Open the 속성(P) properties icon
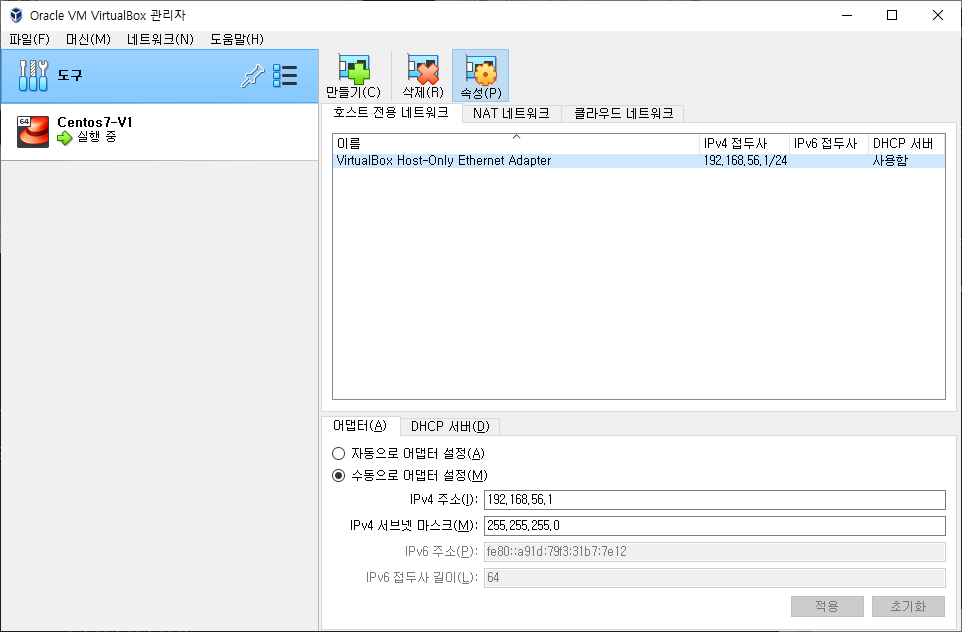 (481, 69)
